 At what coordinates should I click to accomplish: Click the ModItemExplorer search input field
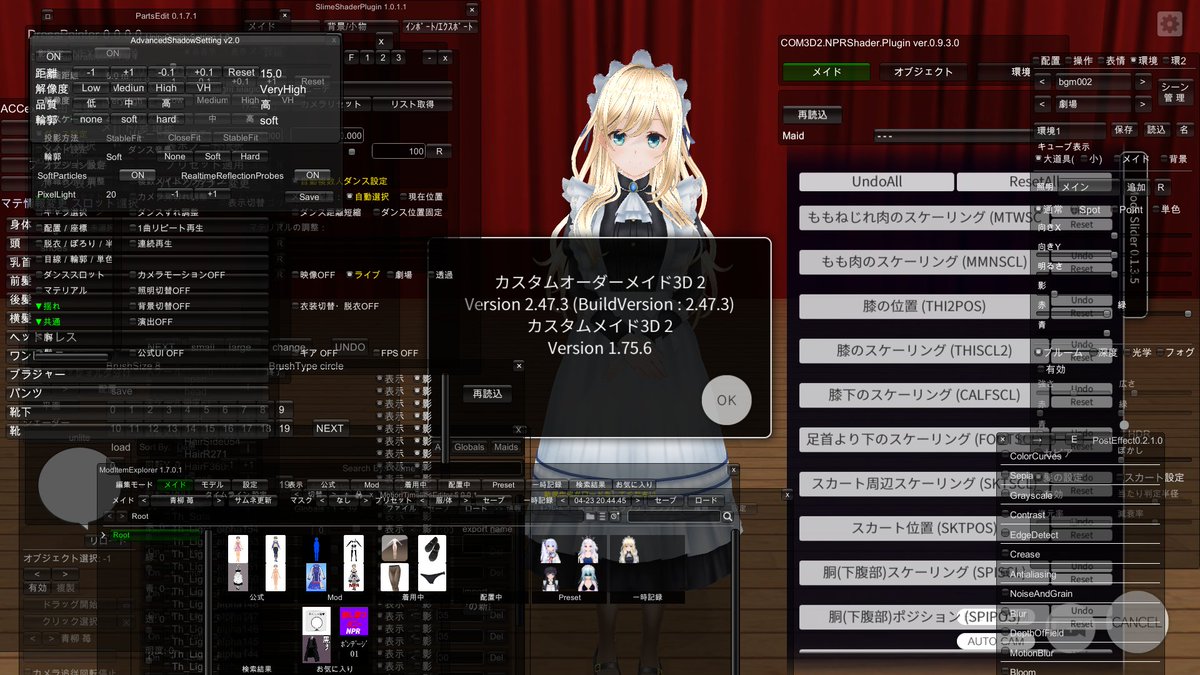coord(672,516)
